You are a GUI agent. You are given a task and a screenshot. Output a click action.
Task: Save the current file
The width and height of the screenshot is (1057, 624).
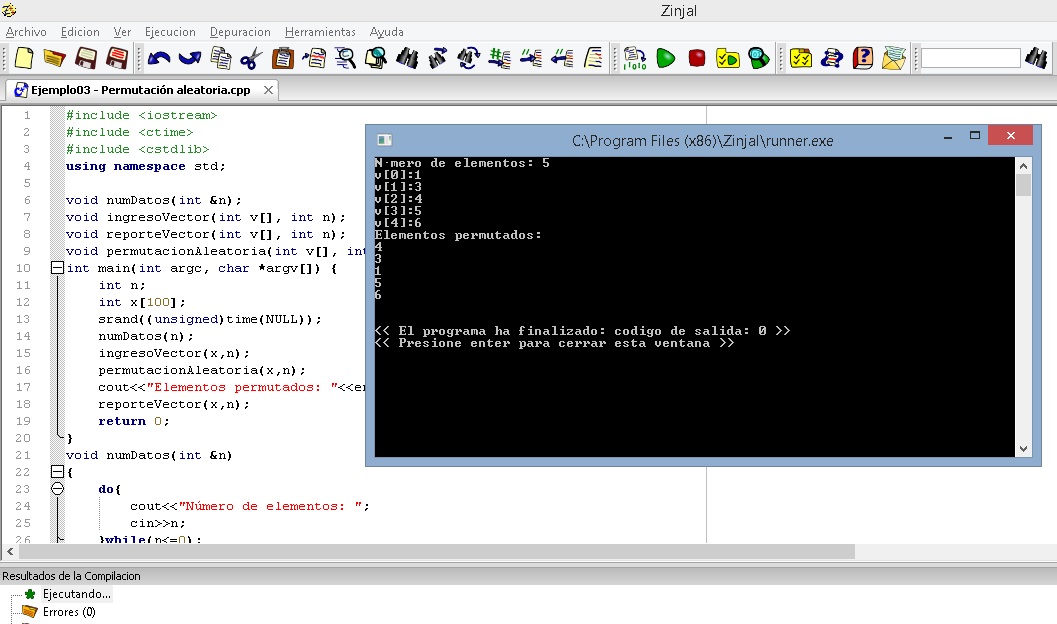pyautogui.click(x=87, y=58)
